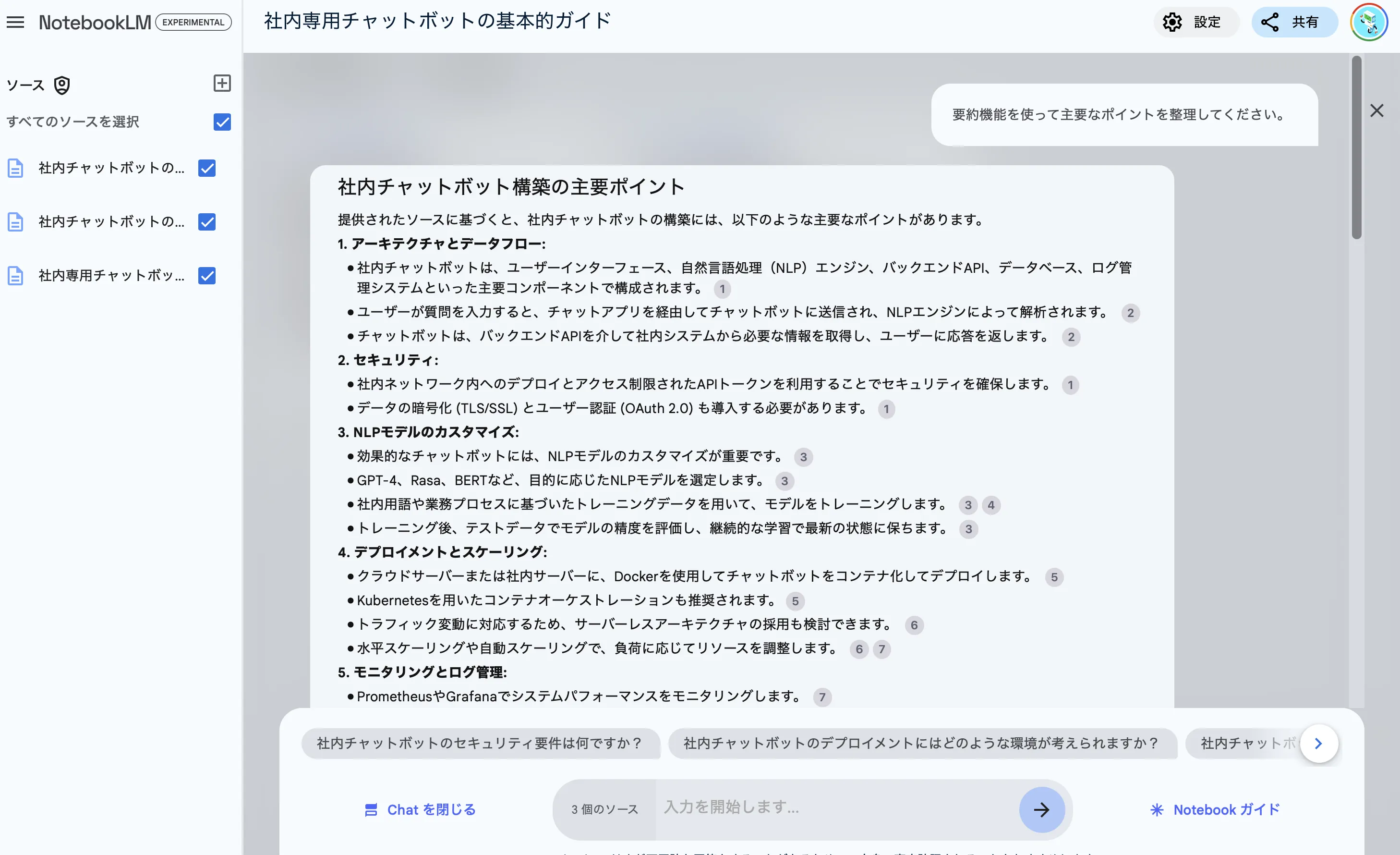1400x855 pixels.
Task: Open the user account avatar
Action: click(1369, 22)
